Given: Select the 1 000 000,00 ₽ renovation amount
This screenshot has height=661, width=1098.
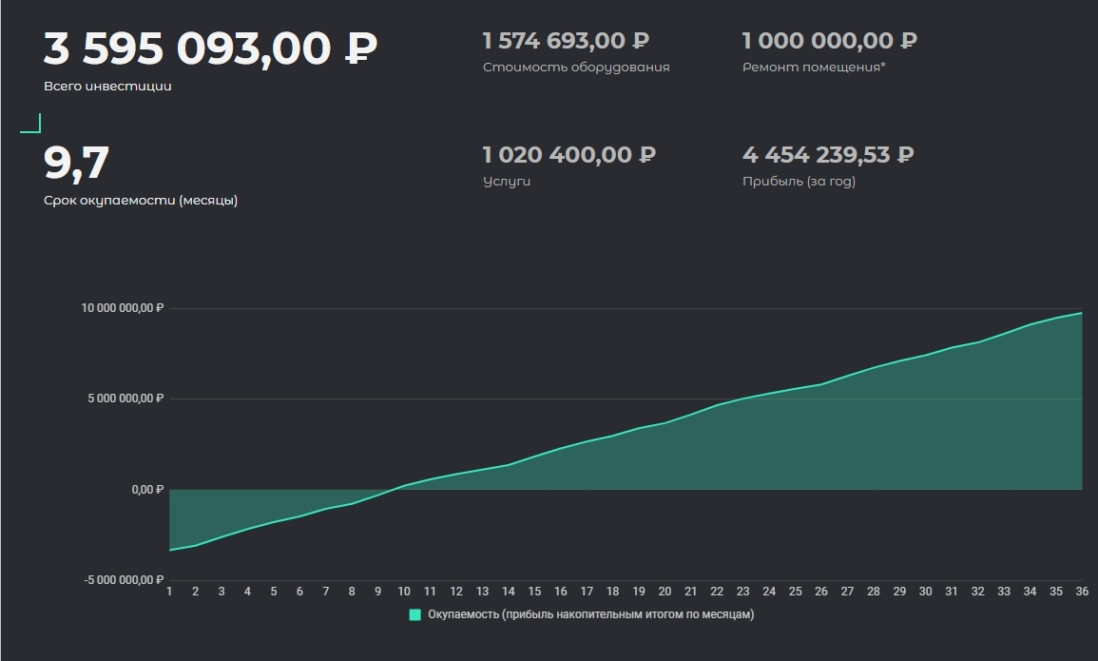Looking at the screenshot, I should [829, 41].
